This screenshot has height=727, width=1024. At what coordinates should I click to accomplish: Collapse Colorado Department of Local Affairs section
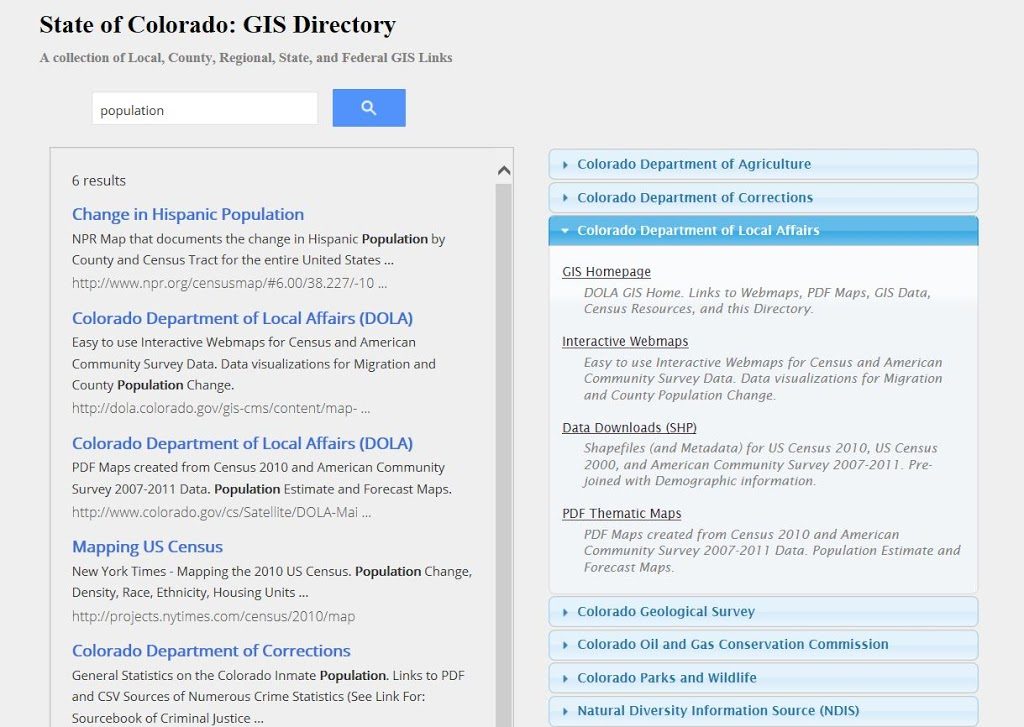coord(763,231)
